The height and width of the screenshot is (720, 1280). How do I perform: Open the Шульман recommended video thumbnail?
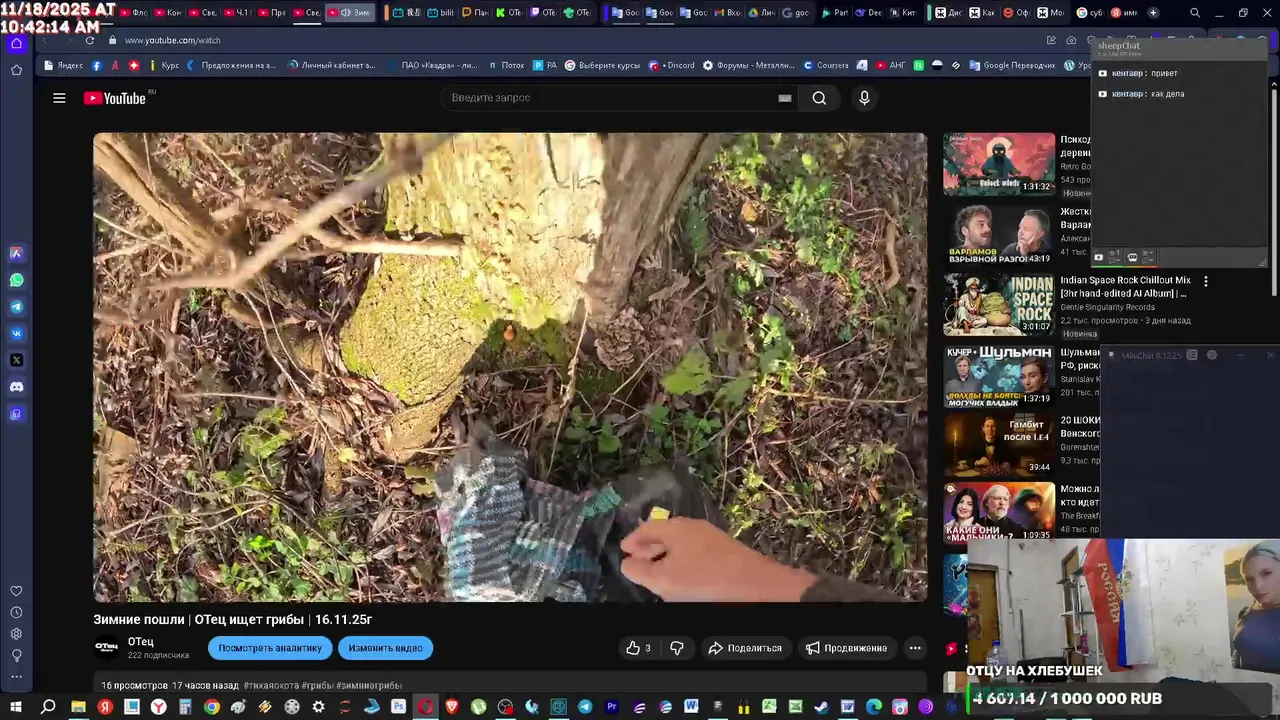[999, 375]
